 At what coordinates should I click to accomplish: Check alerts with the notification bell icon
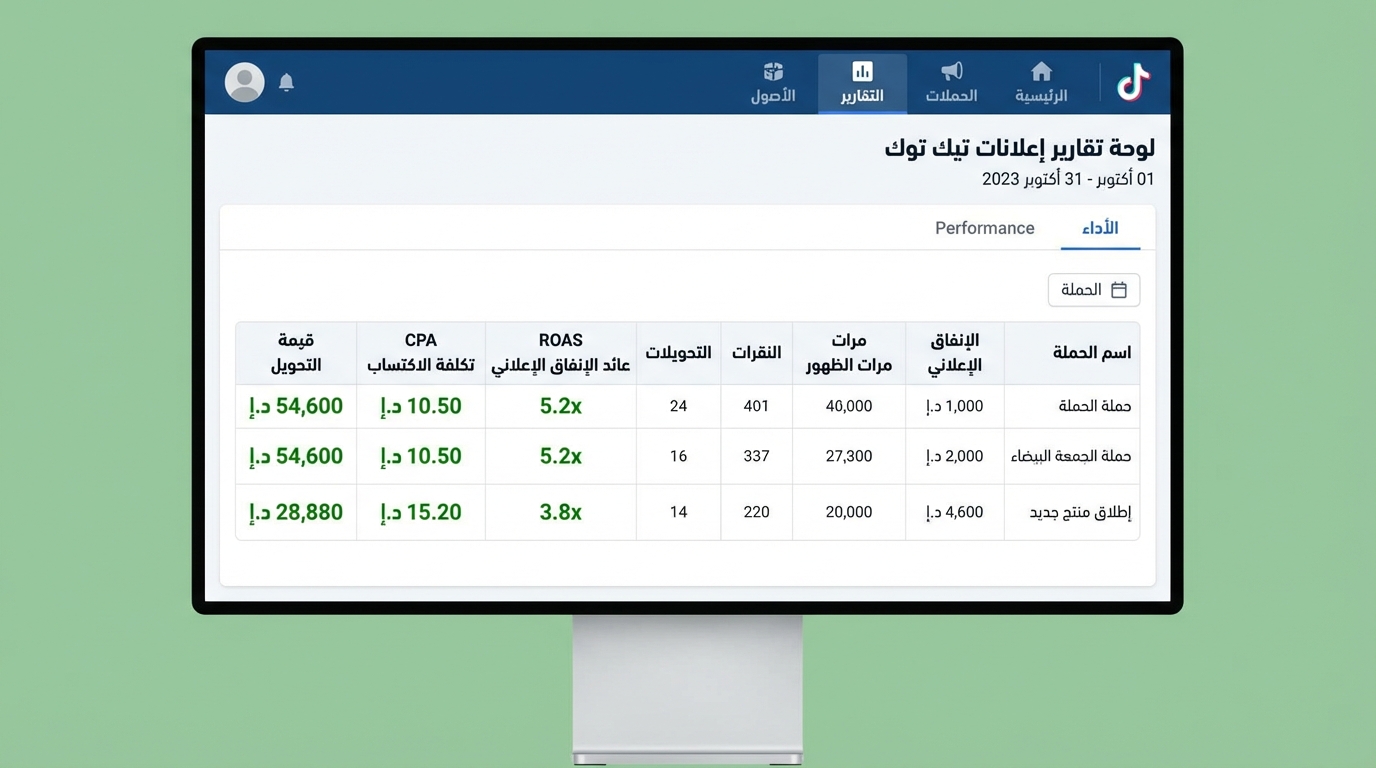point(286,83)
